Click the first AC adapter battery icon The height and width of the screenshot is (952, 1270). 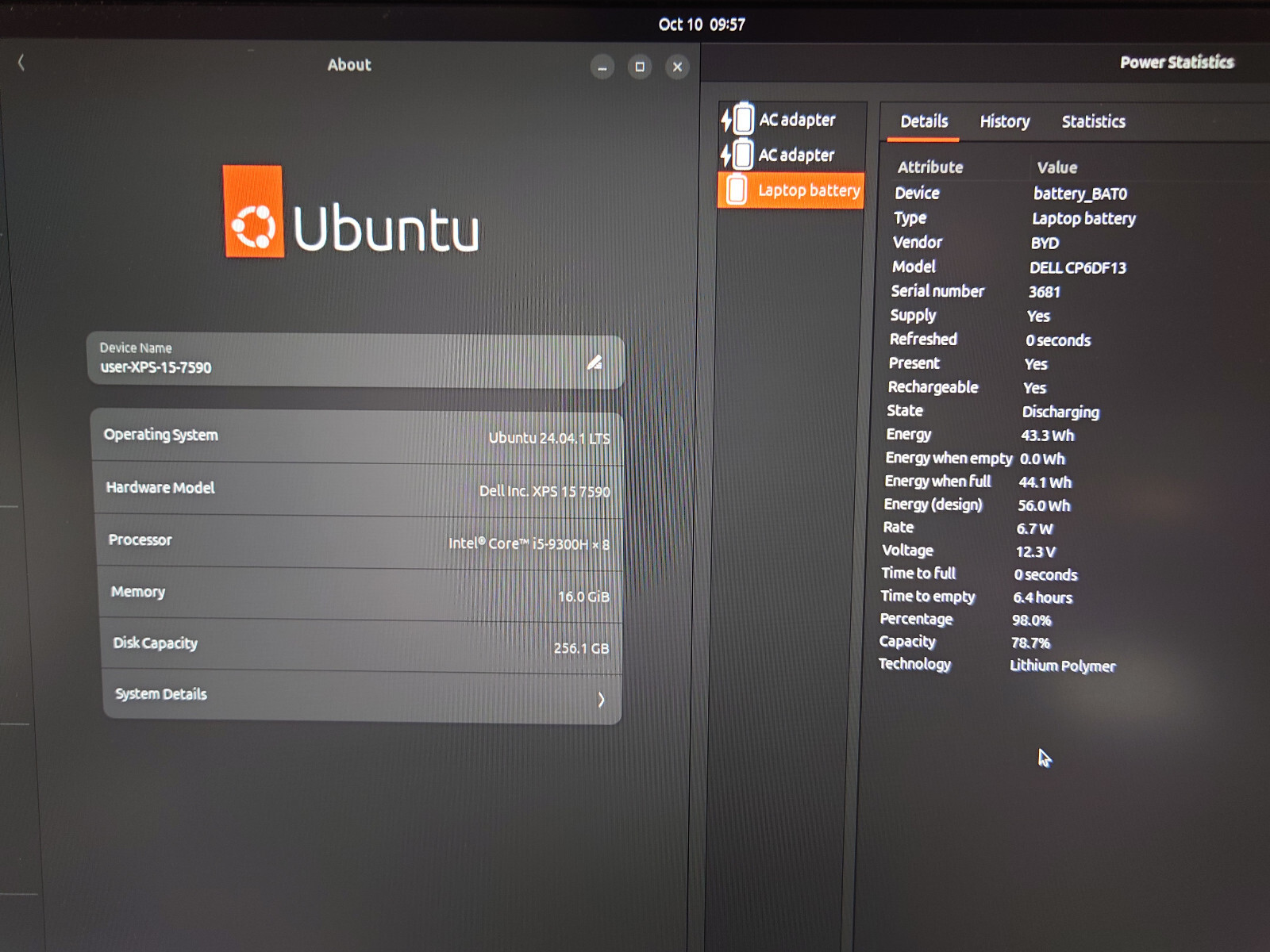pos(737,119)
